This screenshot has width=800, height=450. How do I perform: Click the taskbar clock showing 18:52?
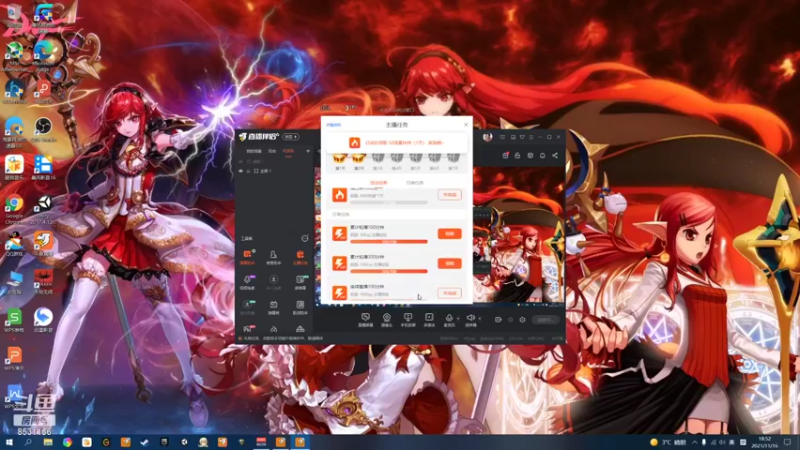click(x=765, y=442)
